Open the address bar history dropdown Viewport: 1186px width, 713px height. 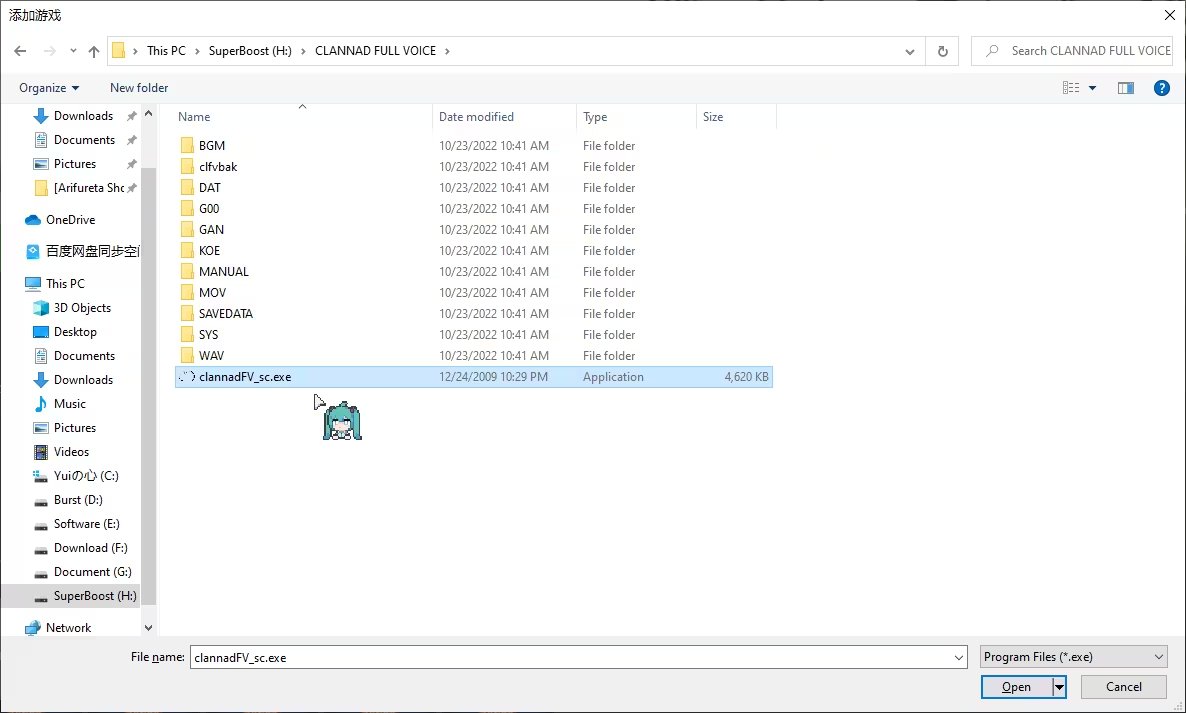(x=910, y=51)
